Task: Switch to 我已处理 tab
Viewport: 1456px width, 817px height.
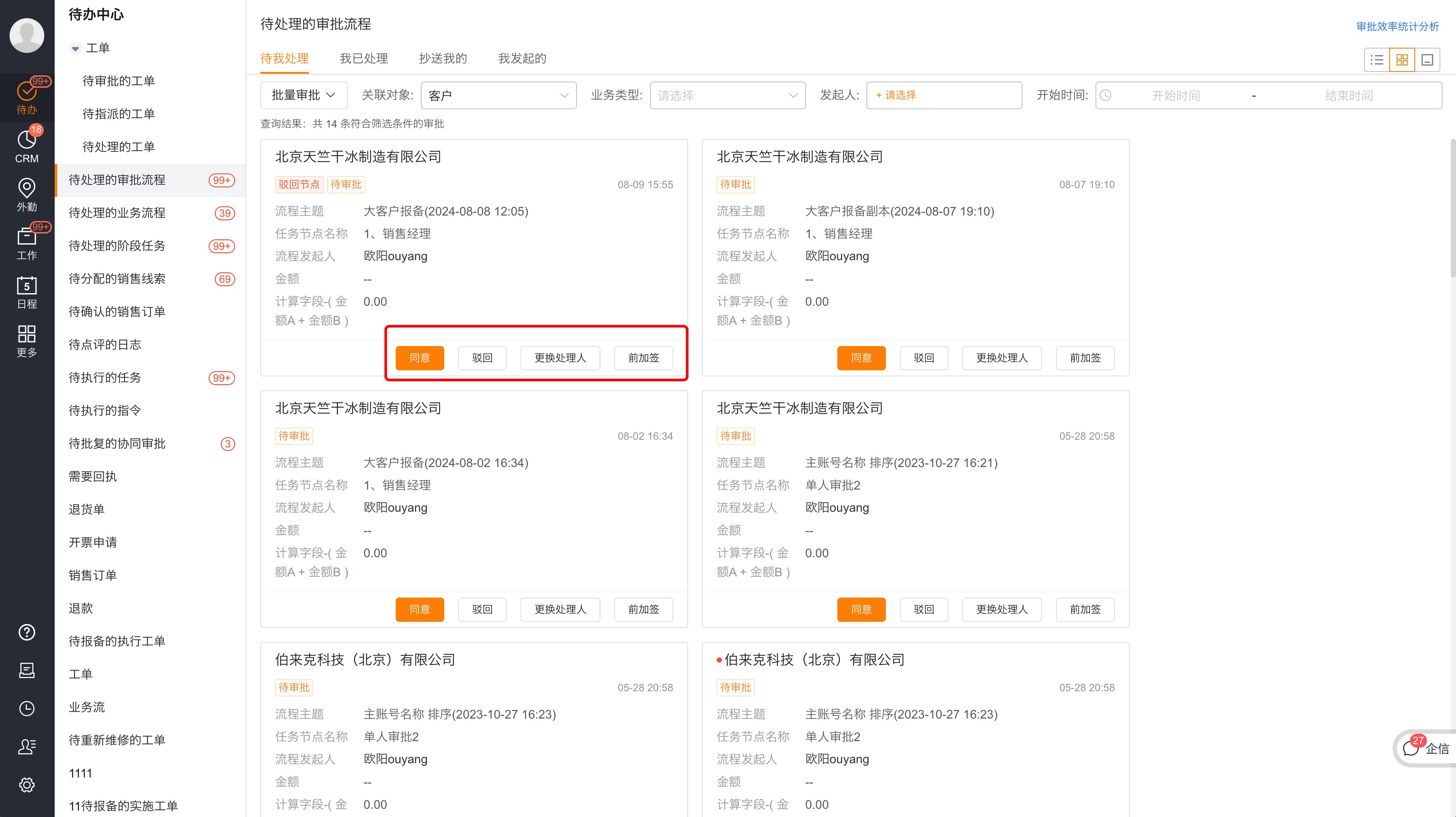Action: click(364, 58)
